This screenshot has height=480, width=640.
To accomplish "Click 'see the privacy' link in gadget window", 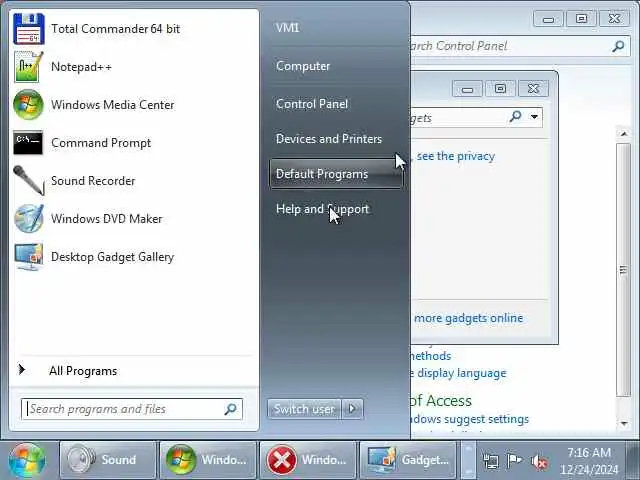I will tap(456, 156).
